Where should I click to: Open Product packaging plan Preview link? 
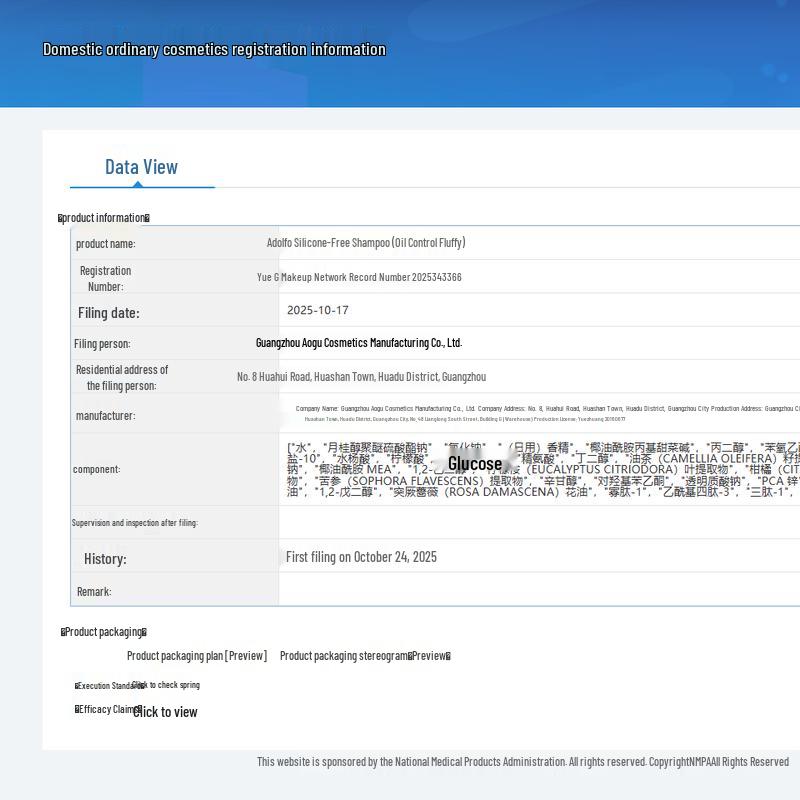click(197, 656)
